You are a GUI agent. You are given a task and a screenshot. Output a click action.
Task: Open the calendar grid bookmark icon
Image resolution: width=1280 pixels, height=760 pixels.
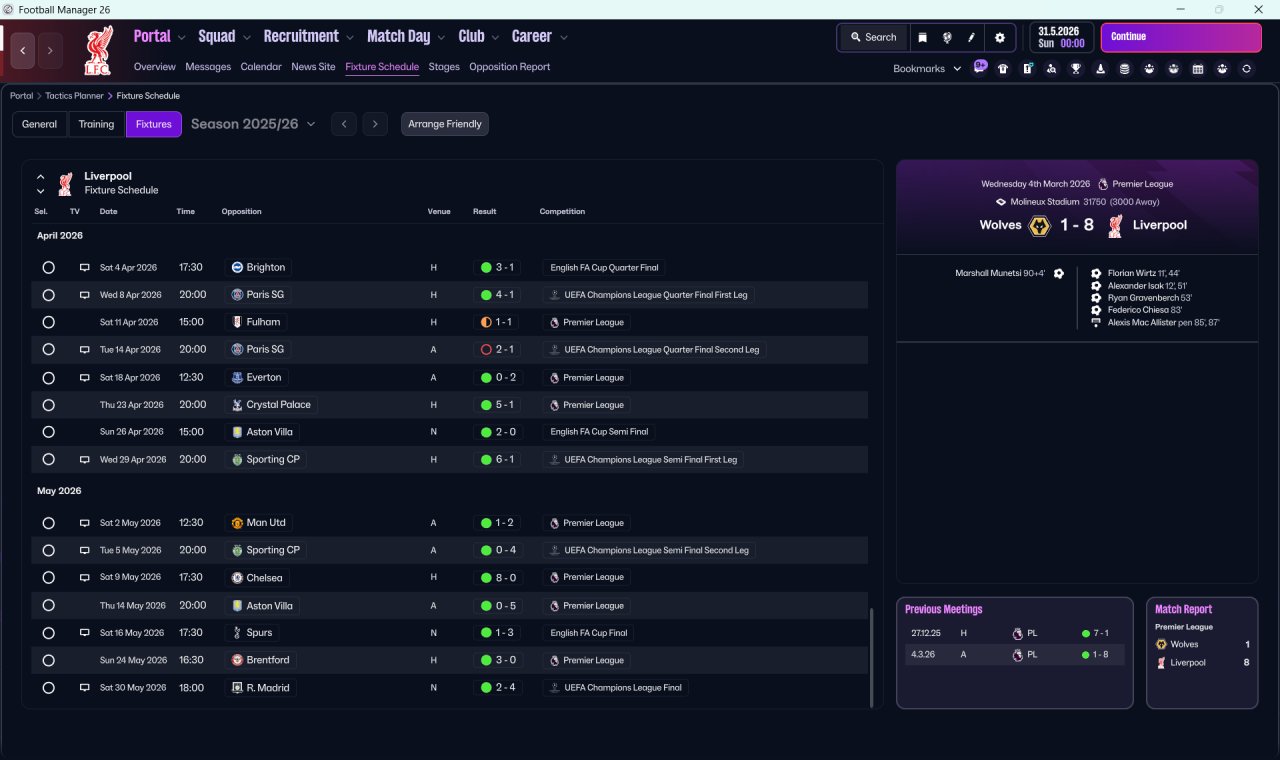(1198, 69)
